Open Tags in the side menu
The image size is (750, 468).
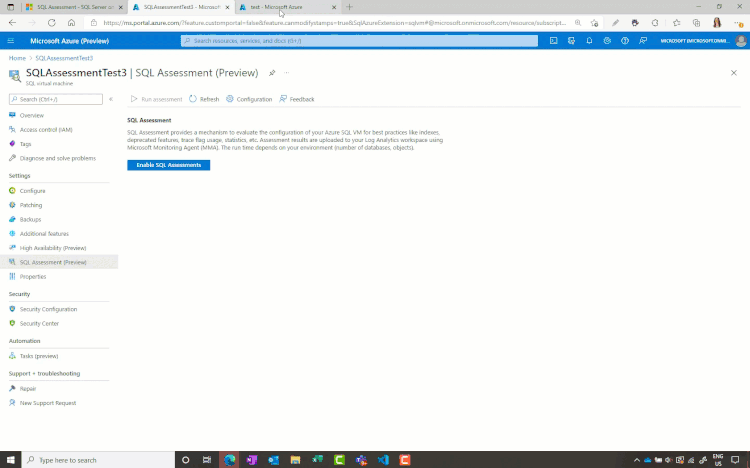25,144
